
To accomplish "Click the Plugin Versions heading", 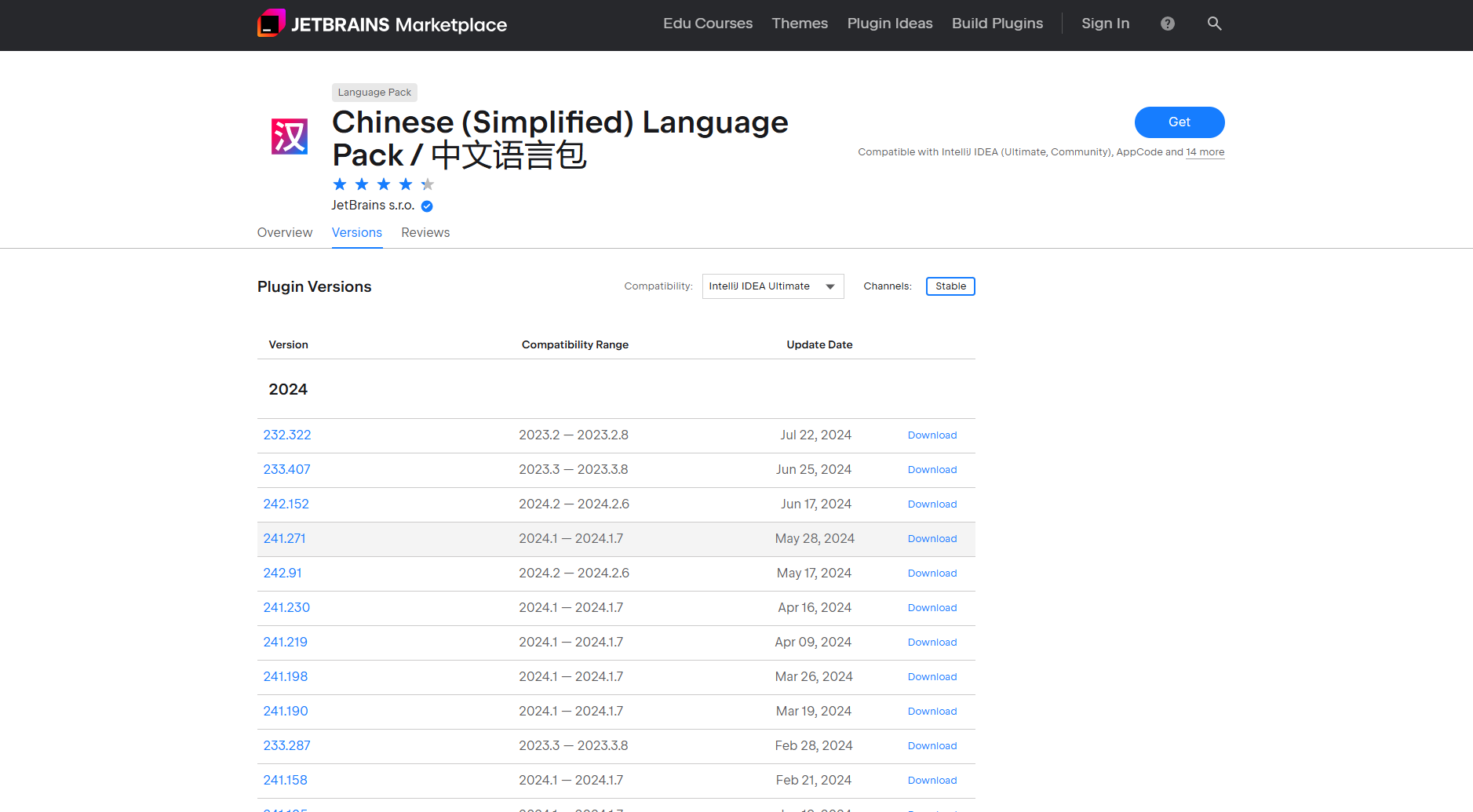I will (x=315, y=287).
